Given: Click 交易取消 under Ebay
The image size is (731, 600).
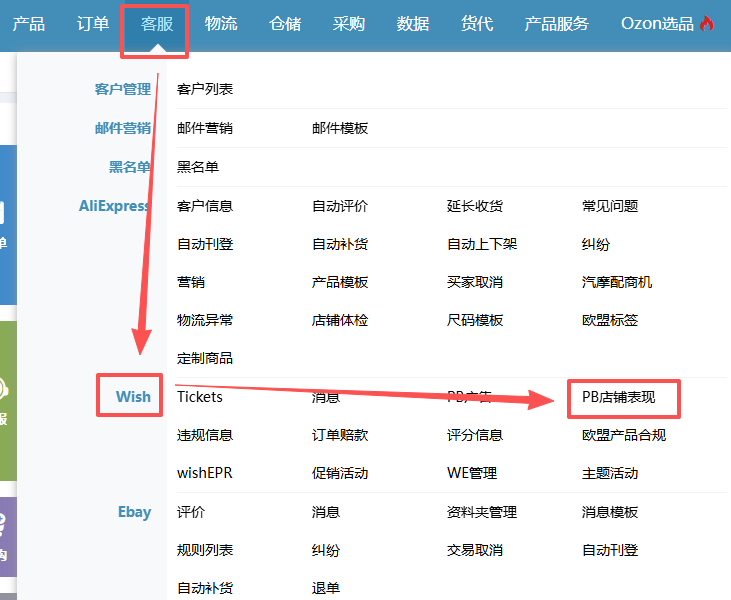Looking at the screenshot, I should [x=475, y=550].
